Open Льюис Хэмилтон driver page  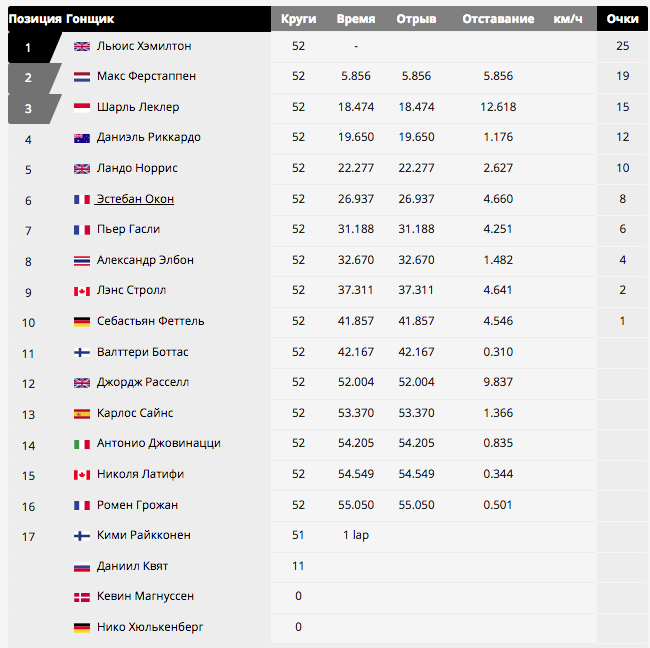coord(144,46)
